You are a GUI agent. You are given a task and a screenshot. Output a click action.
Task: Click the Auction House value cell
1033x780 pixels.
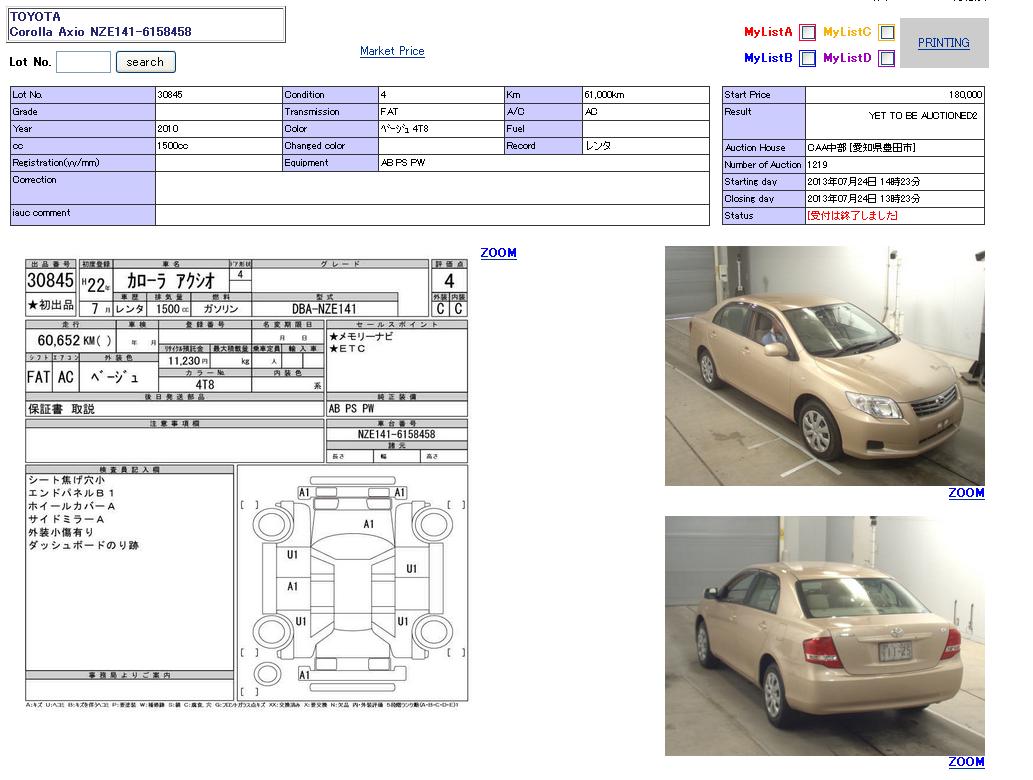[894, 148]
